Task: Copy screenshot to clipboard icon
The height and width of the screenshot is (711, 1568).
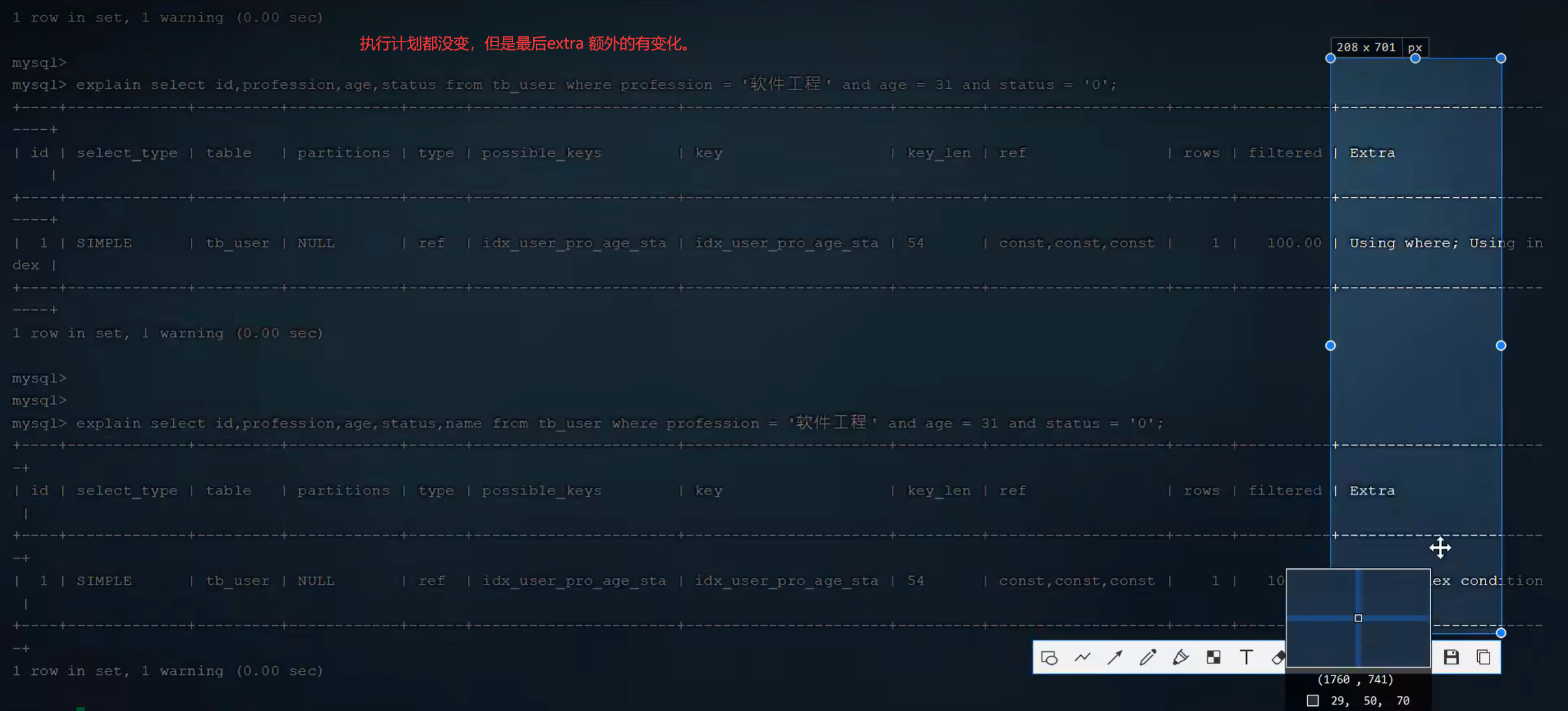Action: tap(1484, 658)
